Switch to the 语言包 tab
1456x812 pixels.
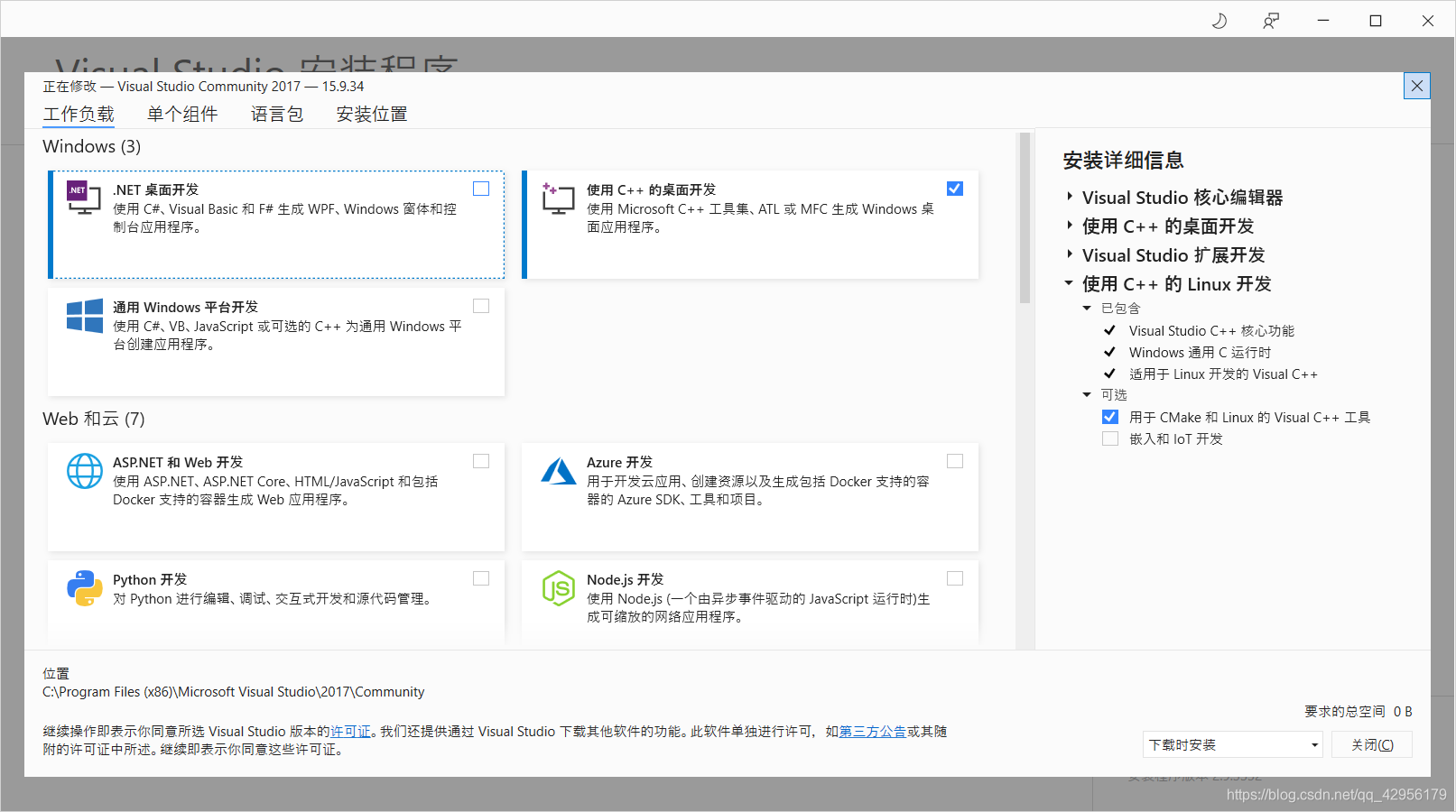(277, 115)
